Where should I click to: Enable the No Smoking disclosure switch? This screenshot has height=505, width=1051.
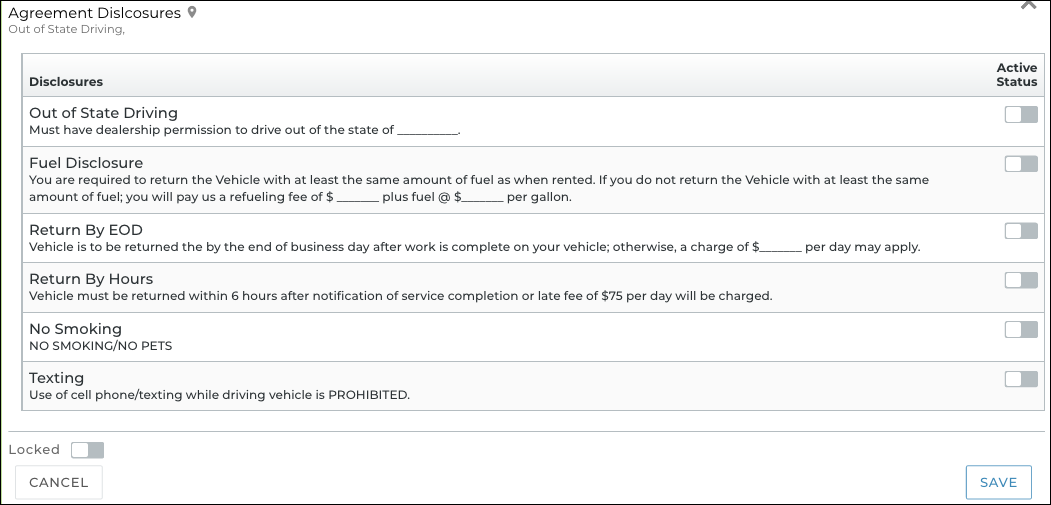1021,329
